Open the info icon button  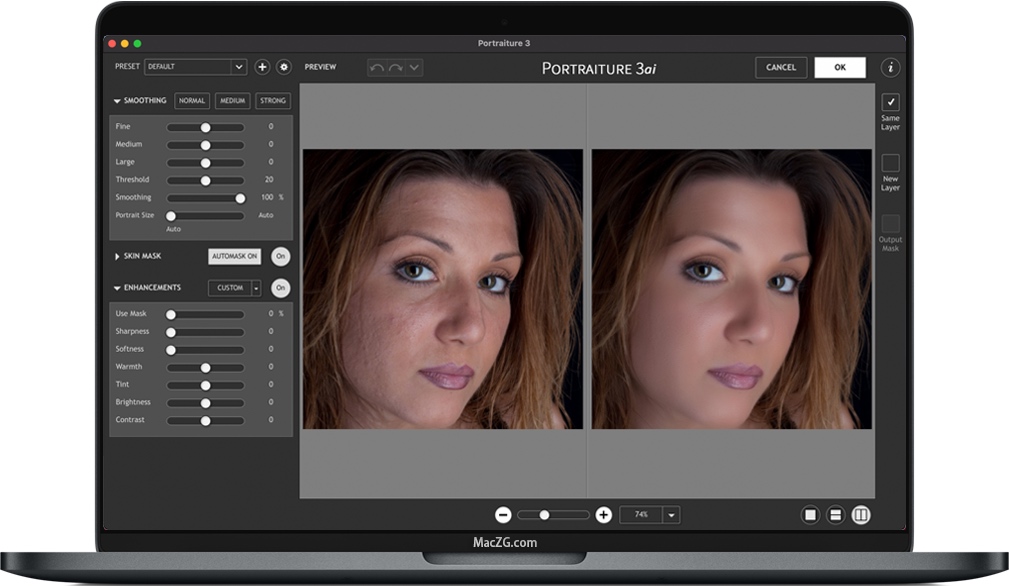click(x=890, y=68)
